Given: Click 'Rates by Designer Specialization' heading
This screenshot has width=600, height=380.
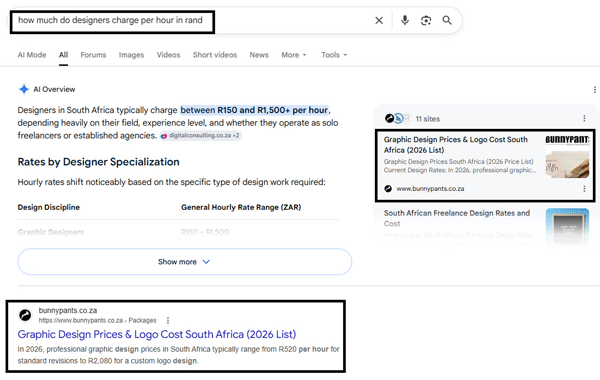Looking at the screenshot, I should click(x=98, y=162).
